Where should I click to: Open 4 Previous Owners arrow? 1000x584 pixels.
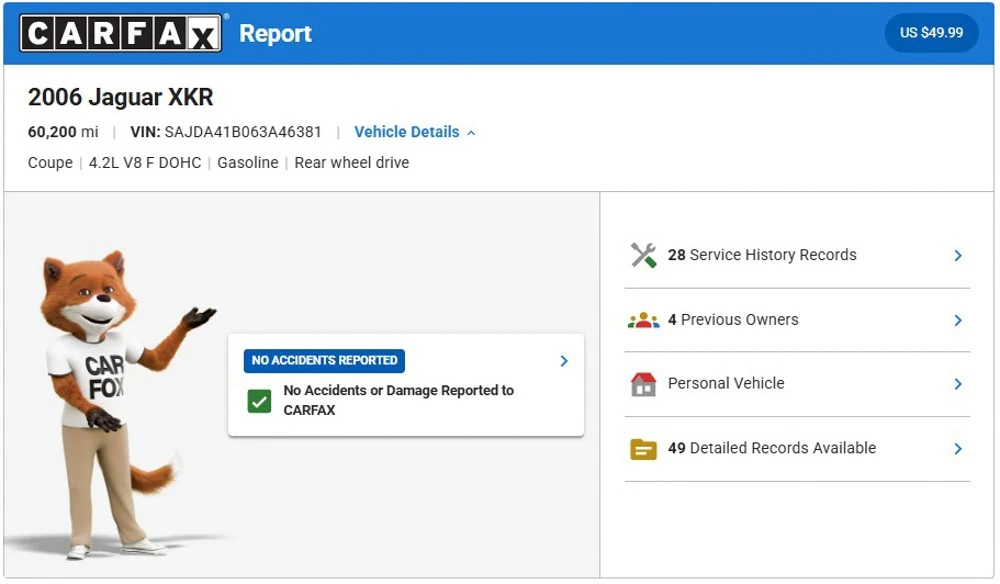[x=957, y=320]
